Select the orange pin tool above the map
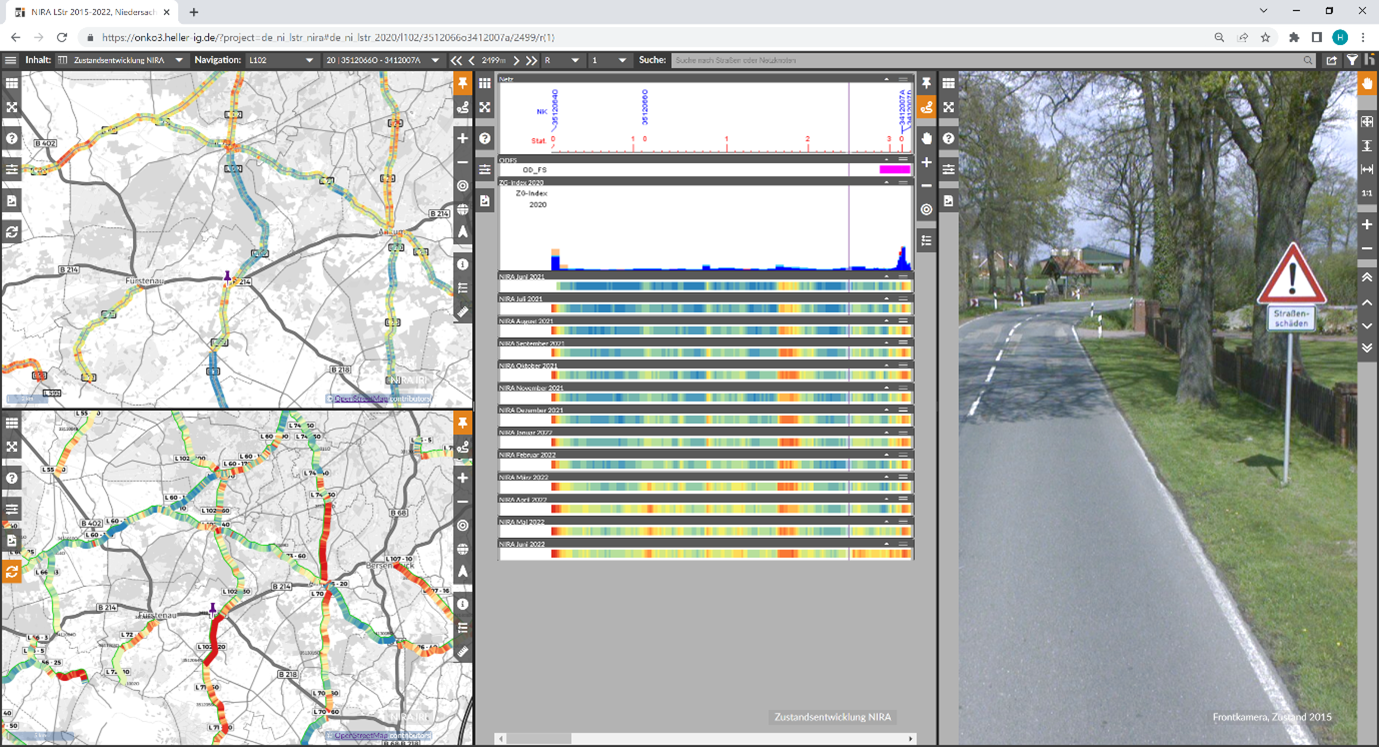This screenshot has width=1379, height=747. click(461, 84)
